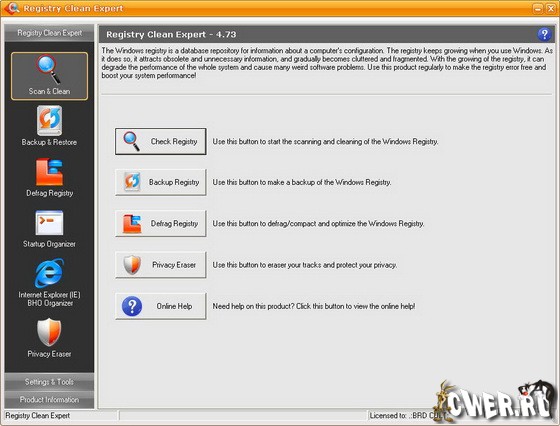
Task: Expand the Product Information section
Action: 49,400
